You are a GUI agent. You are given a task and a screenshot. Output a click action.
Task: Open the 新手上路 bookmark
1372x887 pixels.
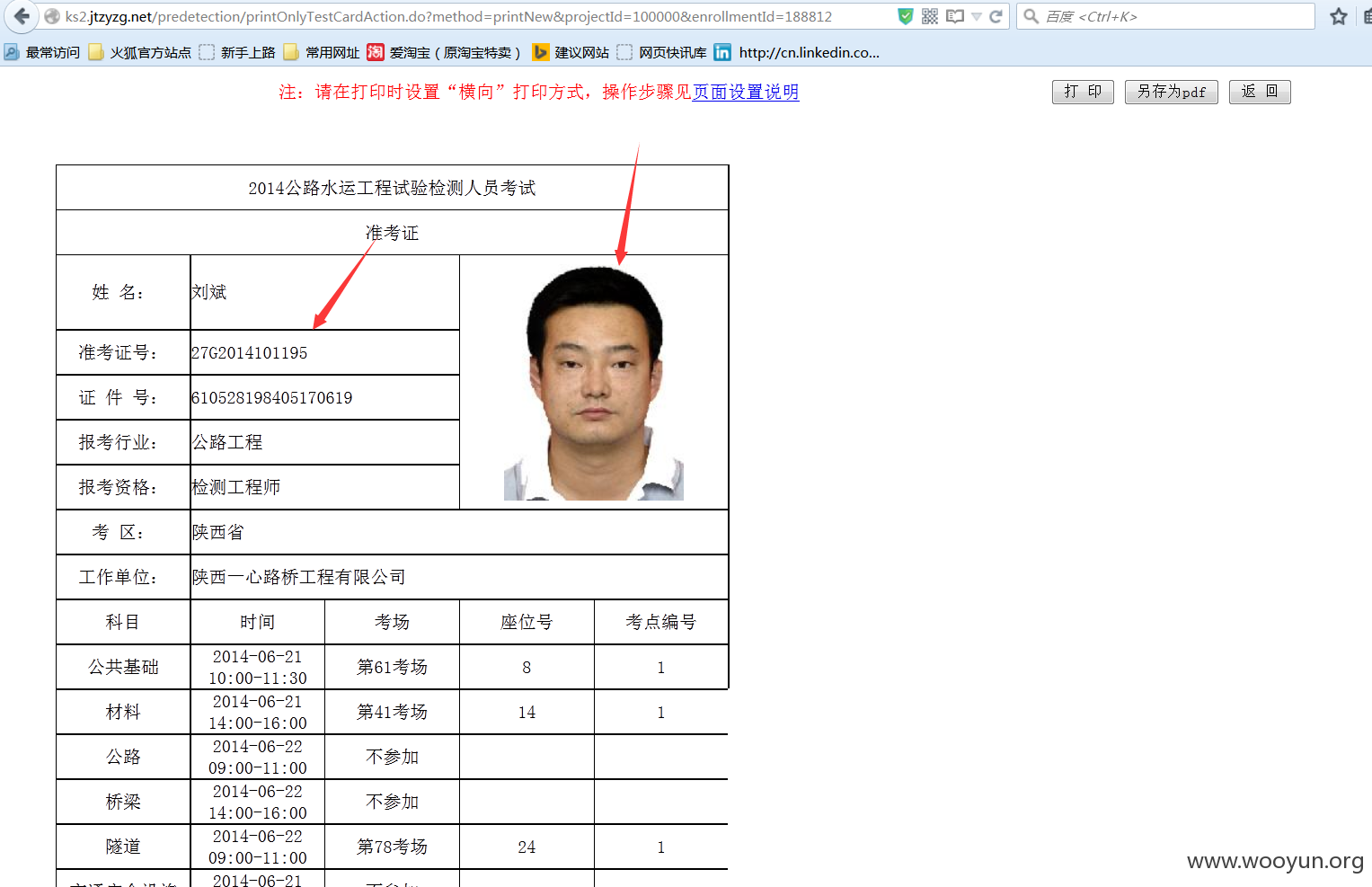tap(238, 52)
